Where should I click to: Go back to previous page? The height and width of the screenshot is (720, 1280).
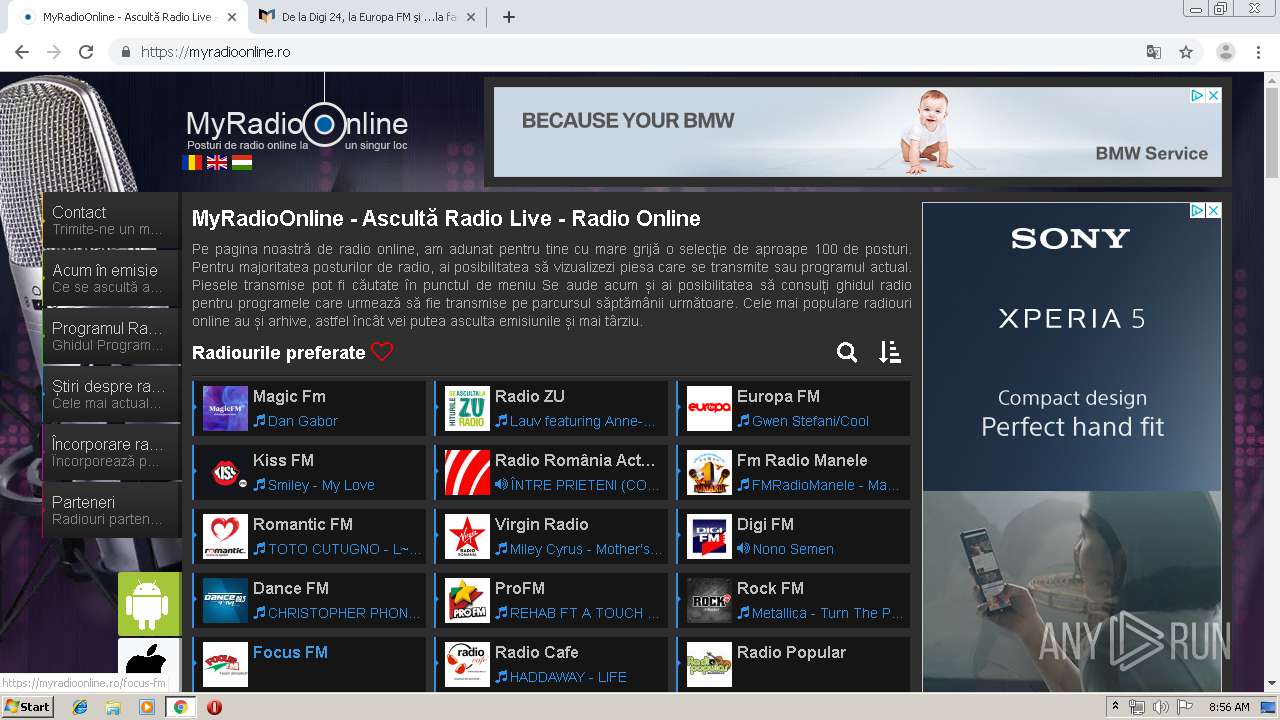tap(22, 52)
